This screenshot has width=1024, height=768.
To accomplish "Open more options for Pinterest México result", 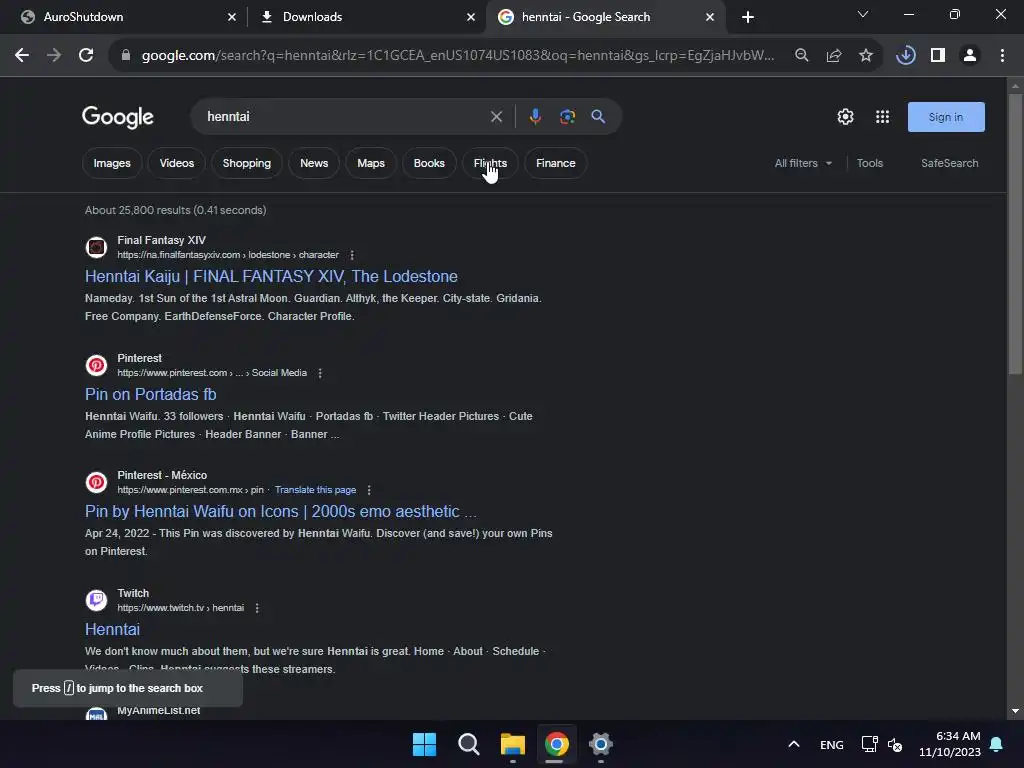I will [369, 490].
